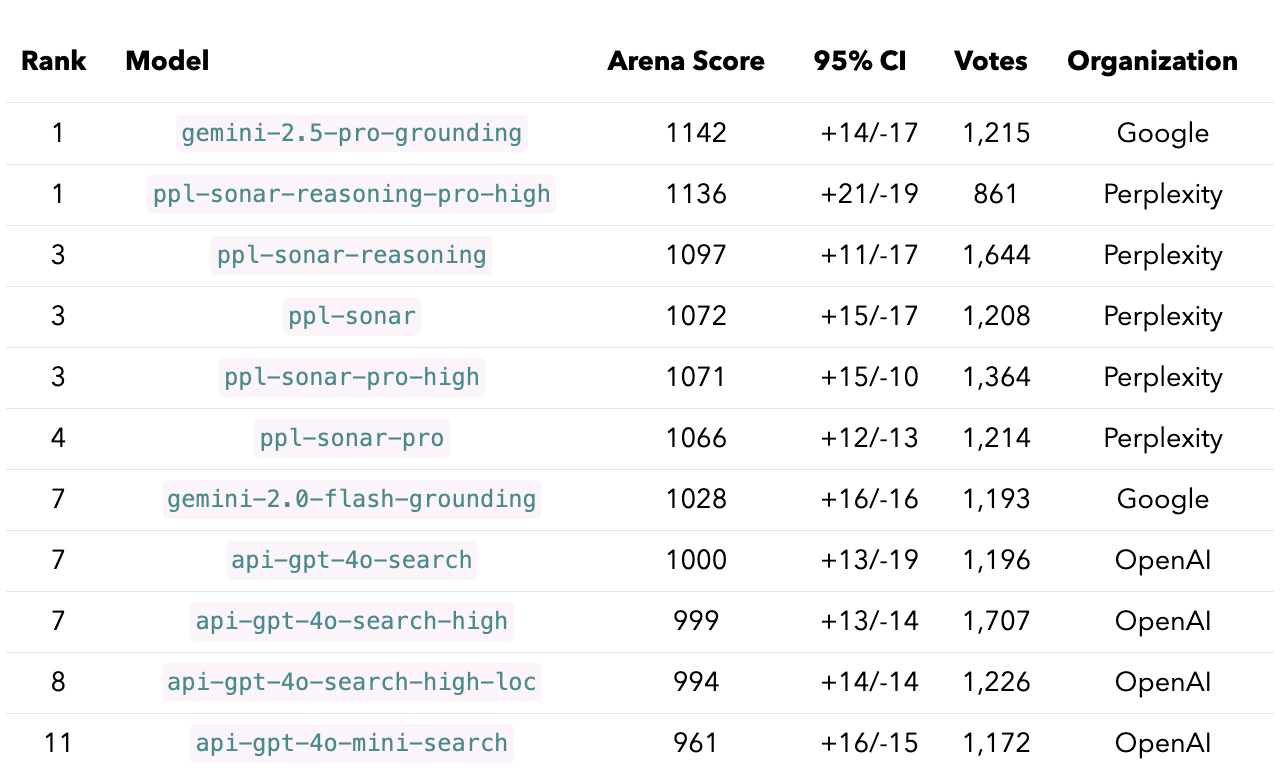Click the api-gpt-4o-search-high-loc model link

click(x=351, y=682)
